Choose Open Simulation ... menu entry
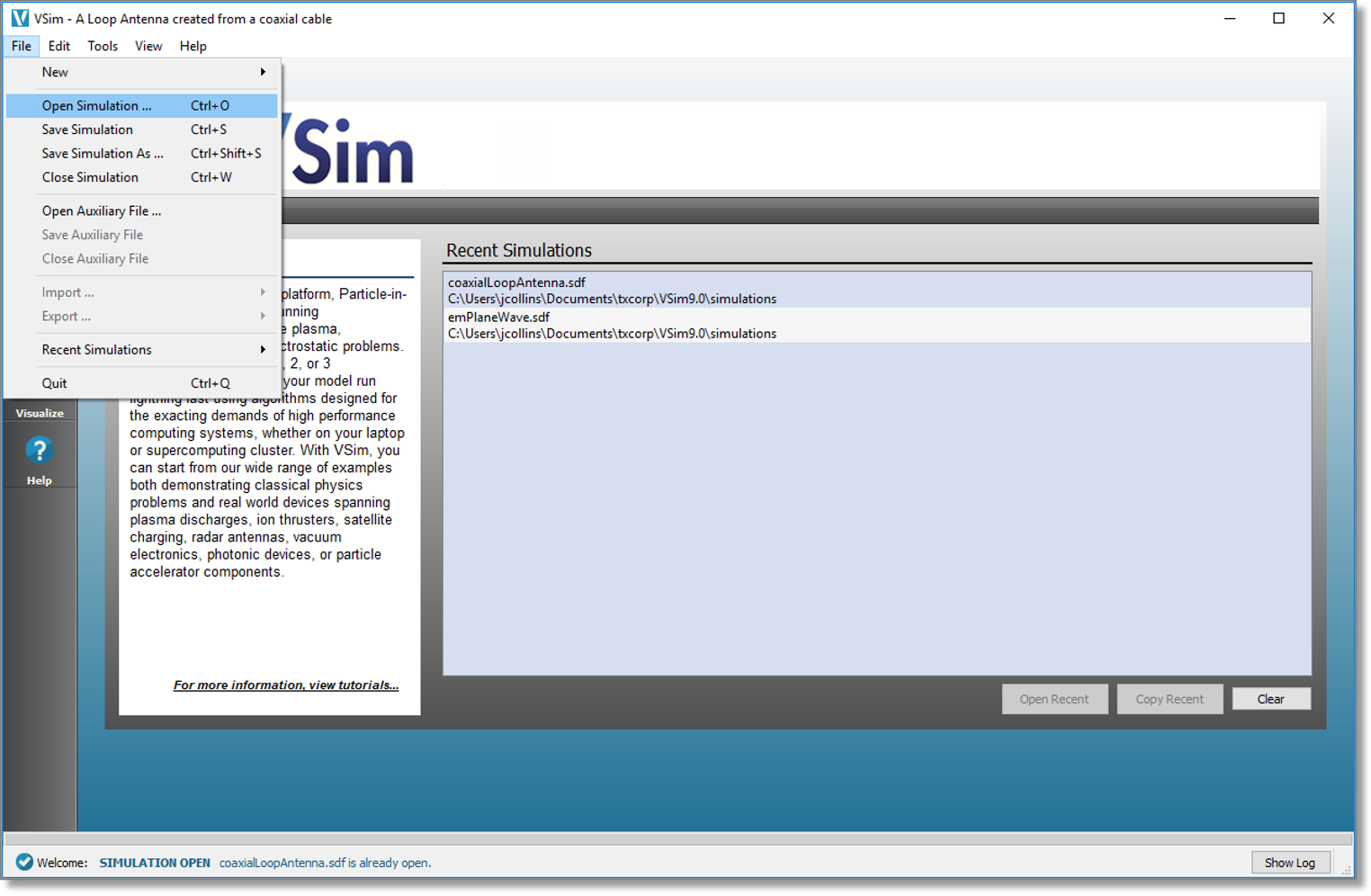This screenshot has height=896, width=1371. click(142, 105)
